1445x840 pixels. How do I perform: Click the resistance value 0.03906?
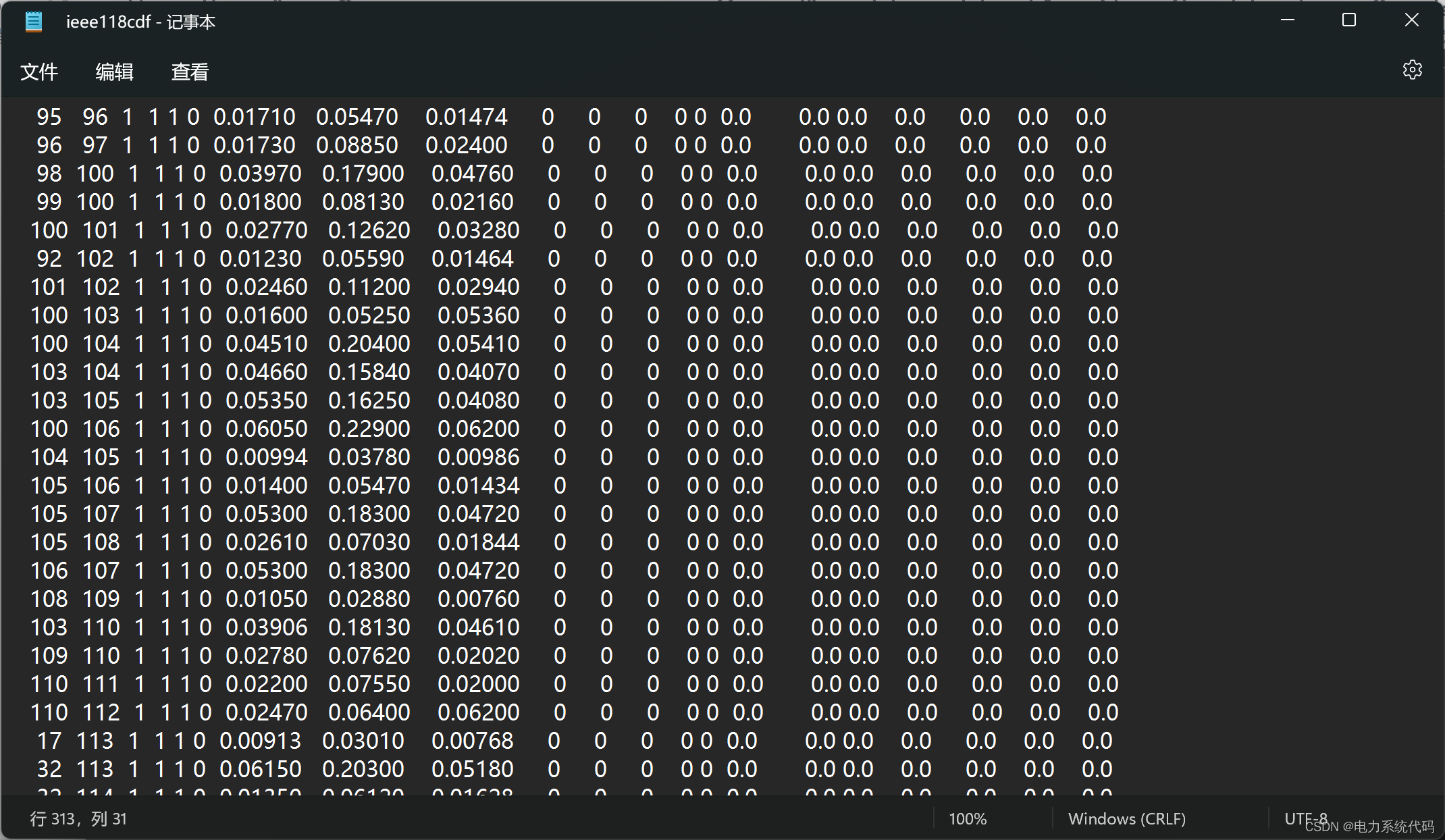click(266, 627)
